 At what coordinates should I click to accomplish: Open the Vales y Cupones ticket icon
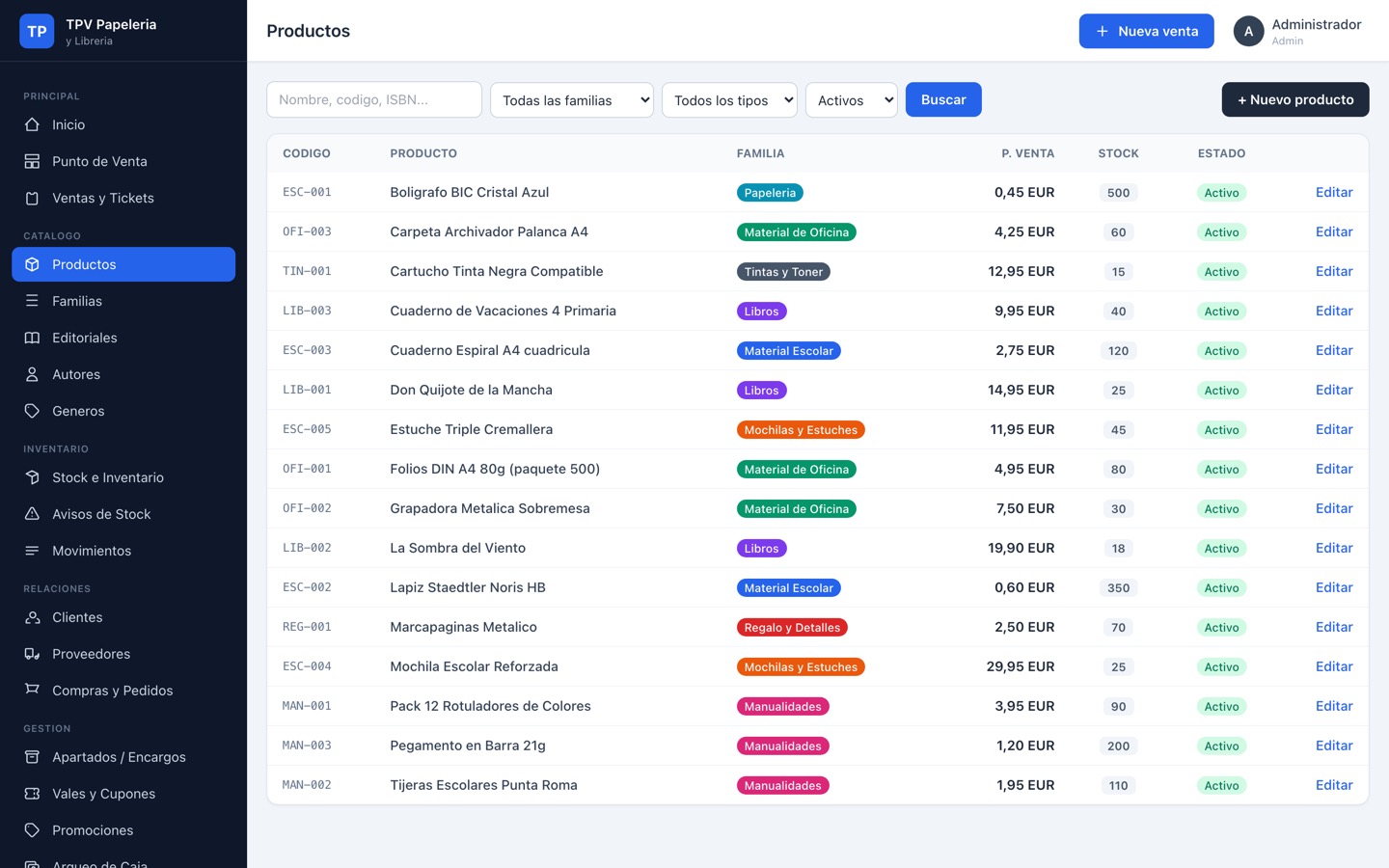32,794
